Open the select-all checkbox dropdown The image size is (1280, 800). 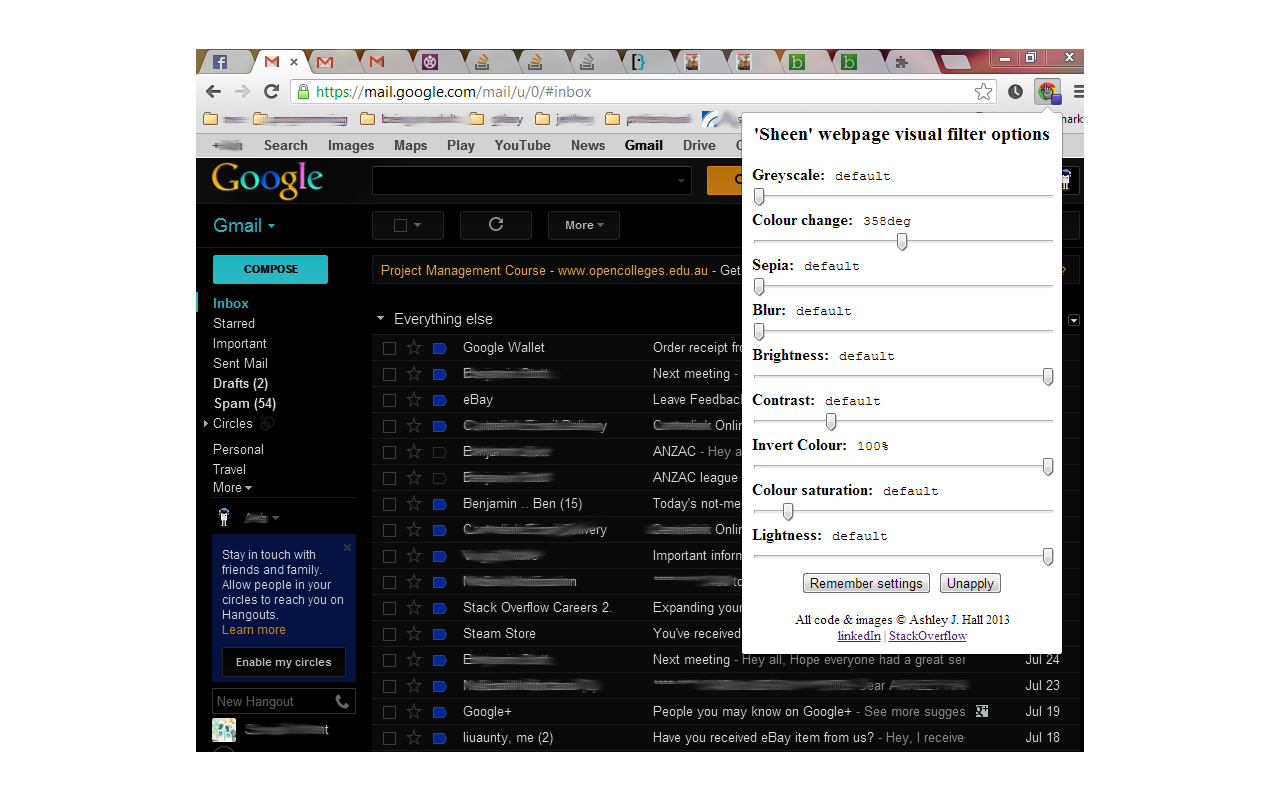pos(417,226)
